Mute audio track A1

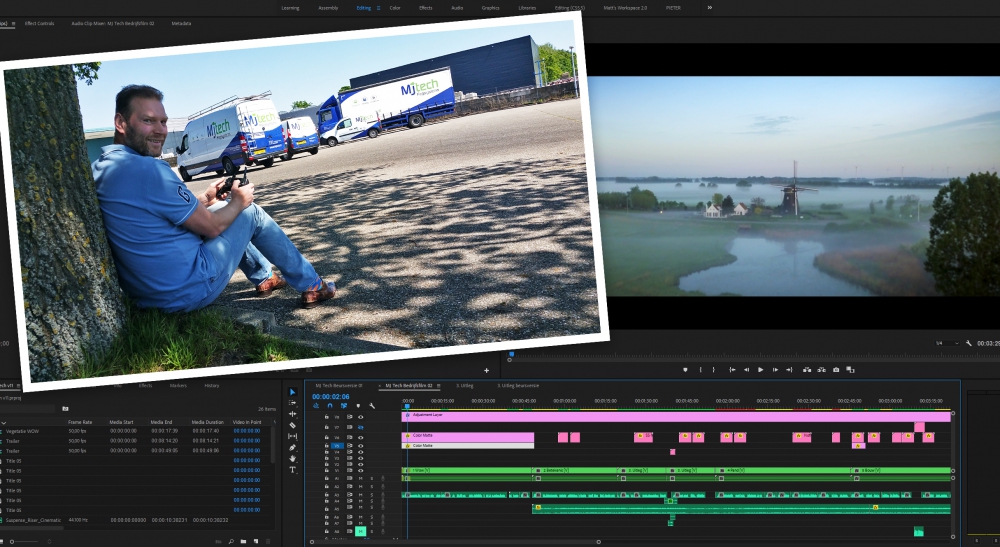click(x=360, y=478)
